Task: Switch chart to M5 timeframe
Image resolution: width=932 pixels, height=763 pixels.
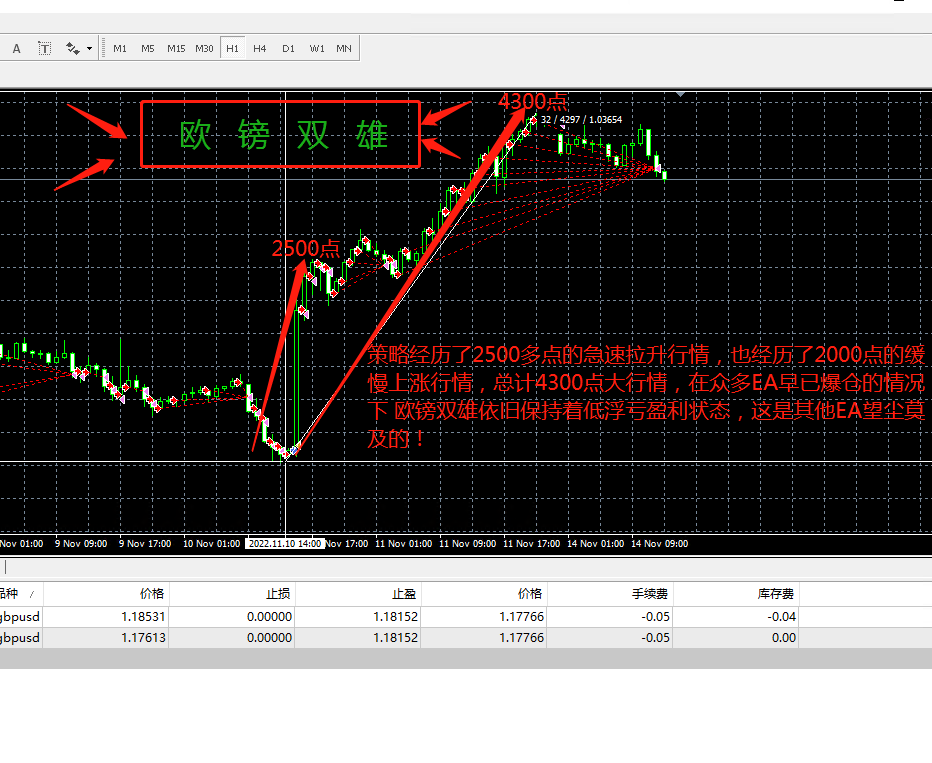Action: coord(147,49)
